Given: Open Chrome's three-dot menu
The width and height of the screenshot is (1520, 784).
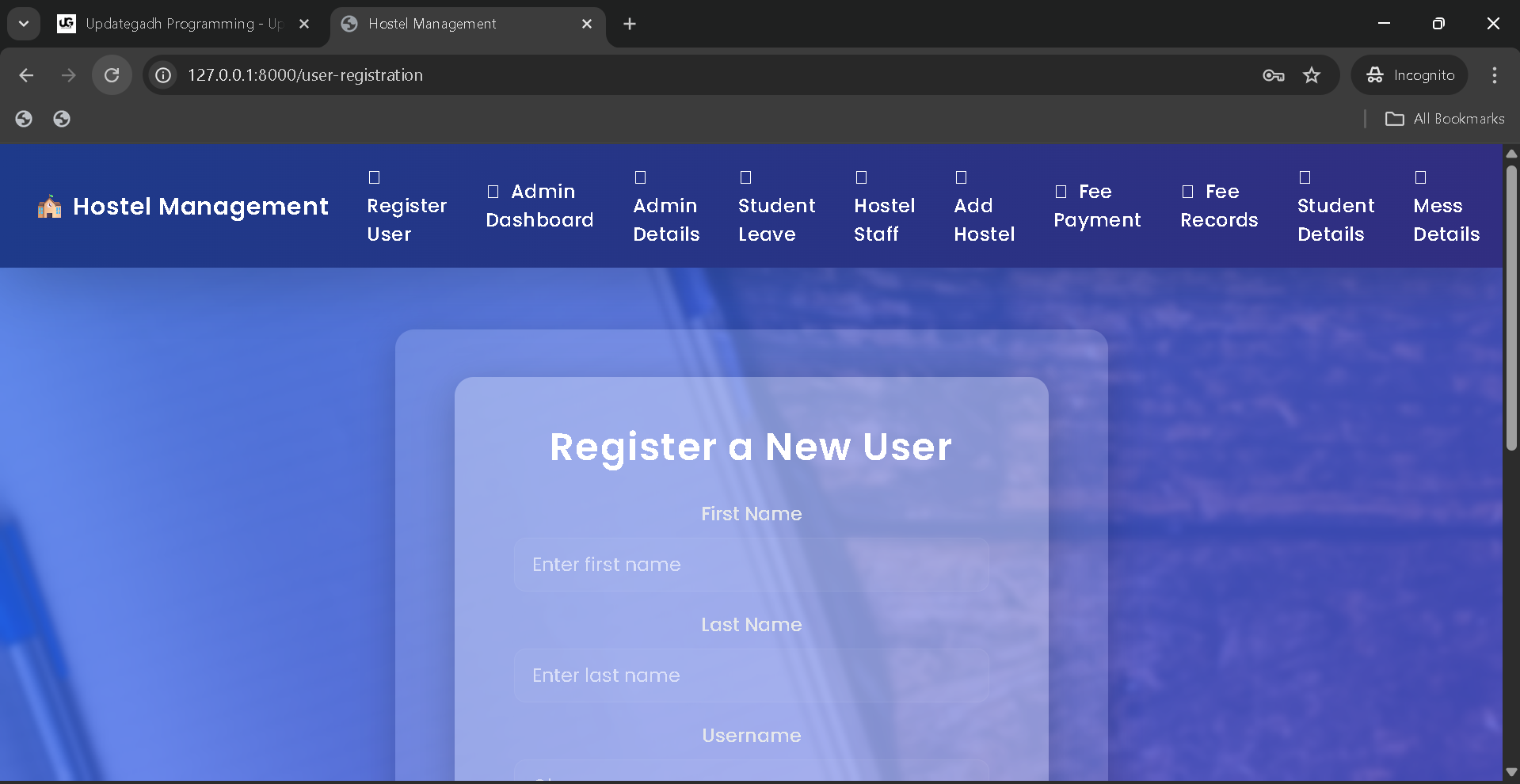Looking at the screenshot, I should 1494,75.
